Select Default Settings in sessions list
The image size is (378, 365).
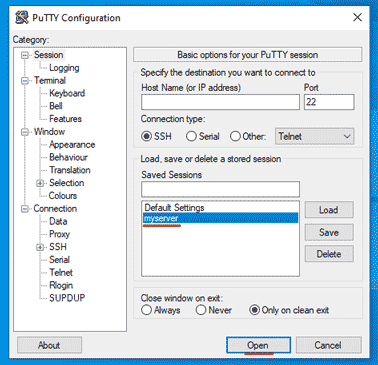click(220, 208)
